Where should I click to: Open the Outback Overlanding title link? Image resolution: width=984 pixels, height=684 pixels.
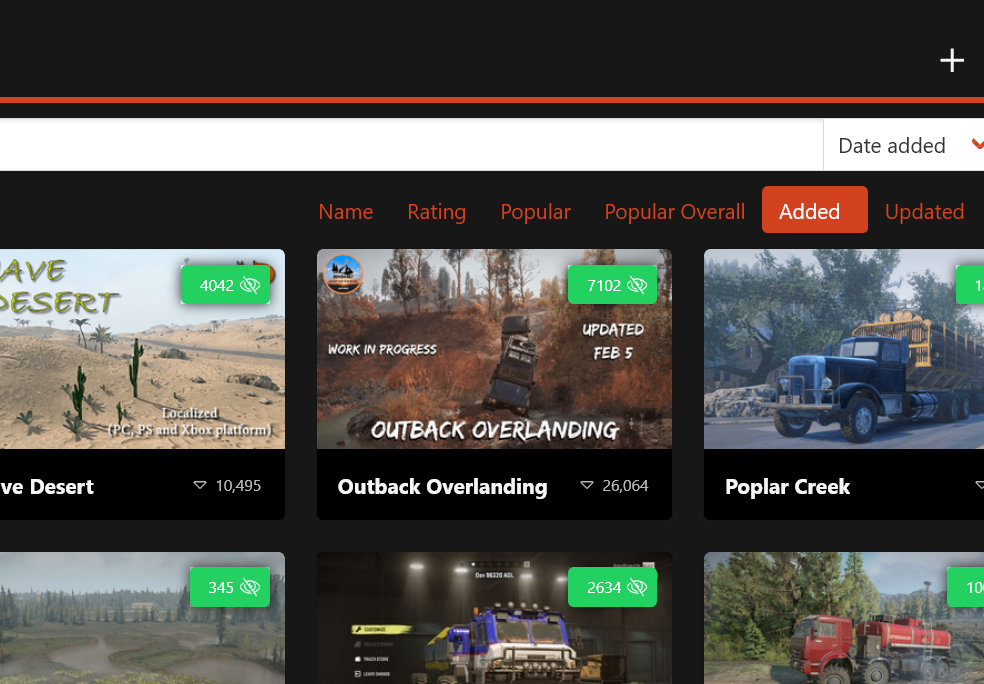[x=442, y=487]
